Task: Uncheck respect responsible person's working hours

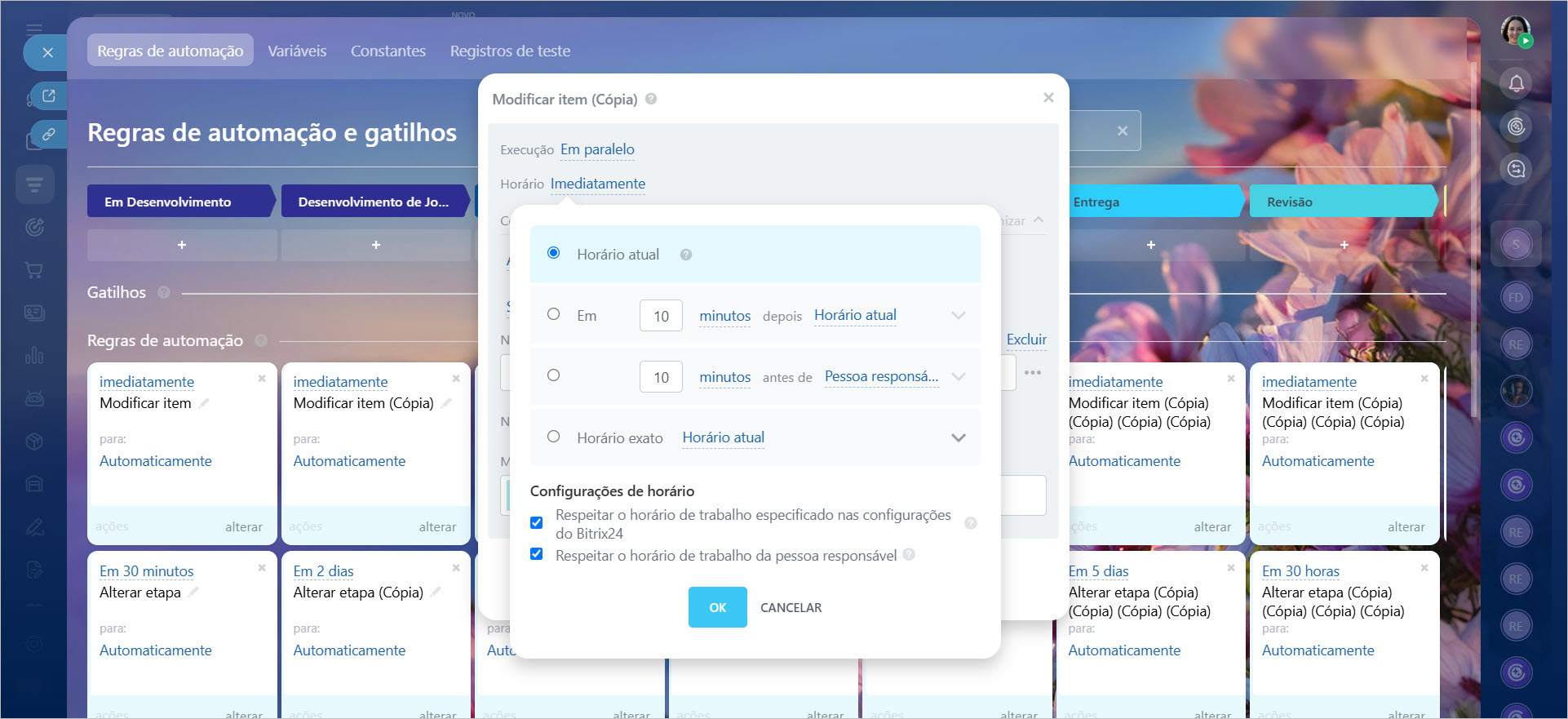Action: [537, 554]
